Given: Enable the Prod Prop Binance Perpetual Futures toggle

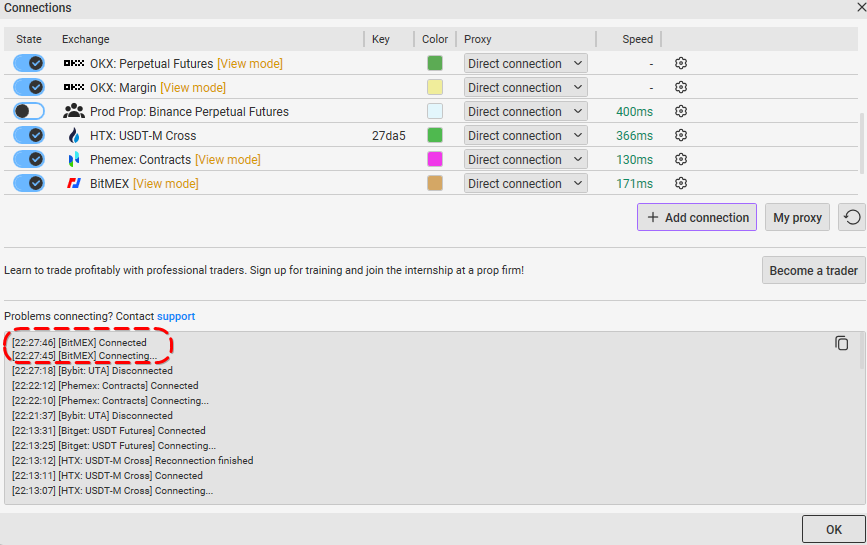Looking at the screenshot, I should (x=29, y=111).
